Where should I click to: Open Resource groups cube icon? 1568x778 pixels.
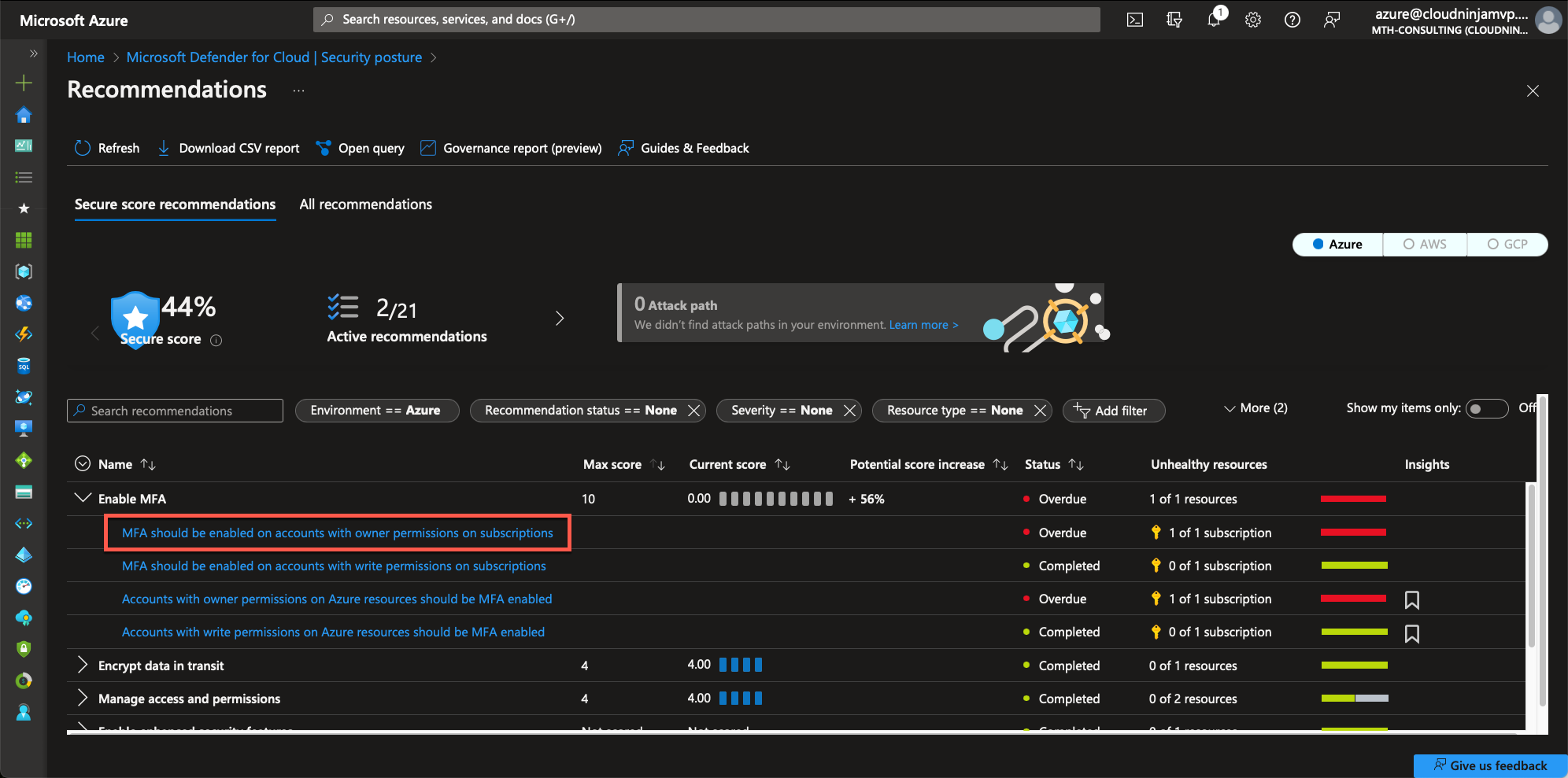24,271
